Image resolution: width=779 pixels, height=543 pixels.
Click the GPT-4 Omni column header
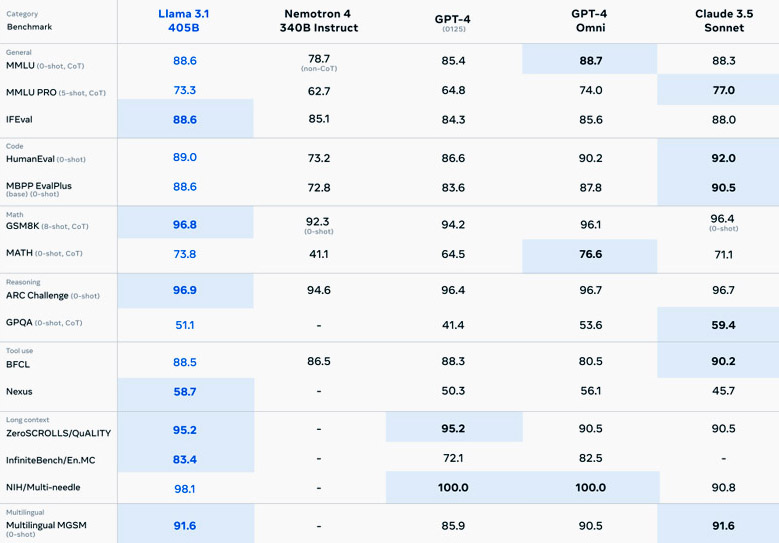point(590,21)
